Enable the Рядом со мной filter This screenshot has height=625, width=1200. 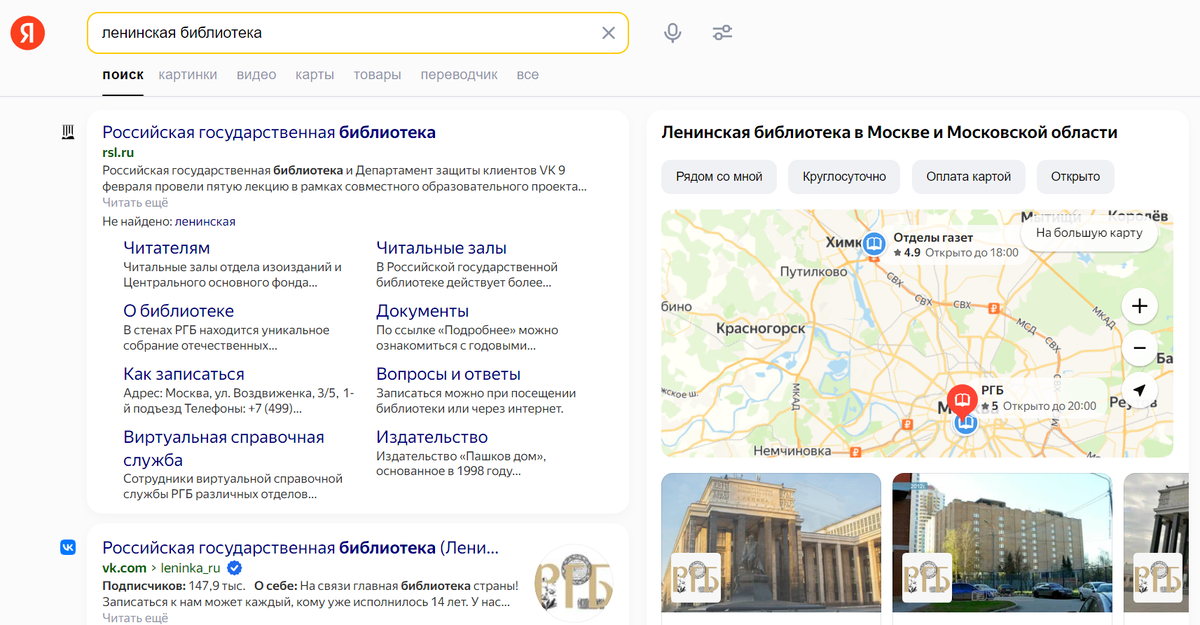click(719, 176)
